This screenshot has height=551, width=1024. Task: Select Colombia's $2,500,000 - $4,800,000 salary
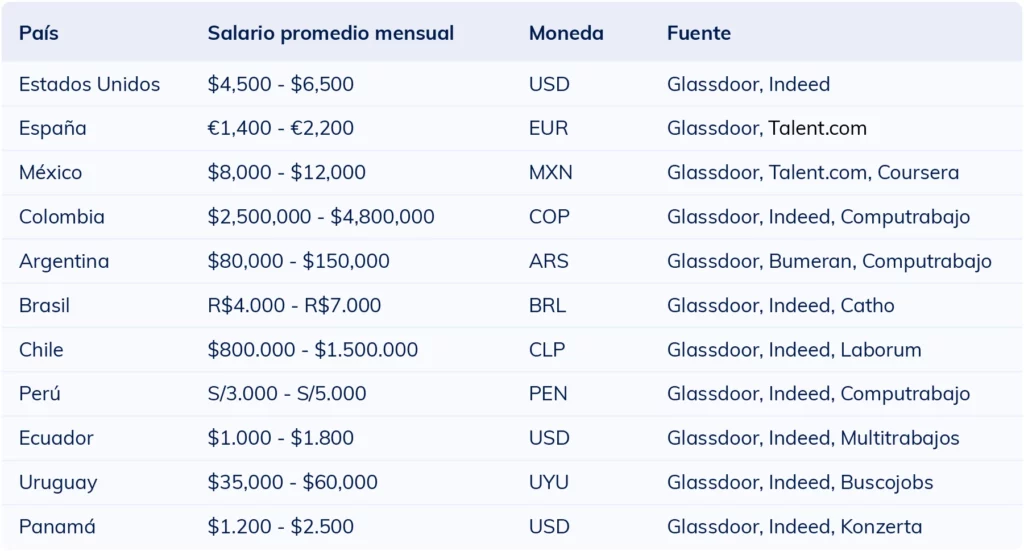pos(320,217)
